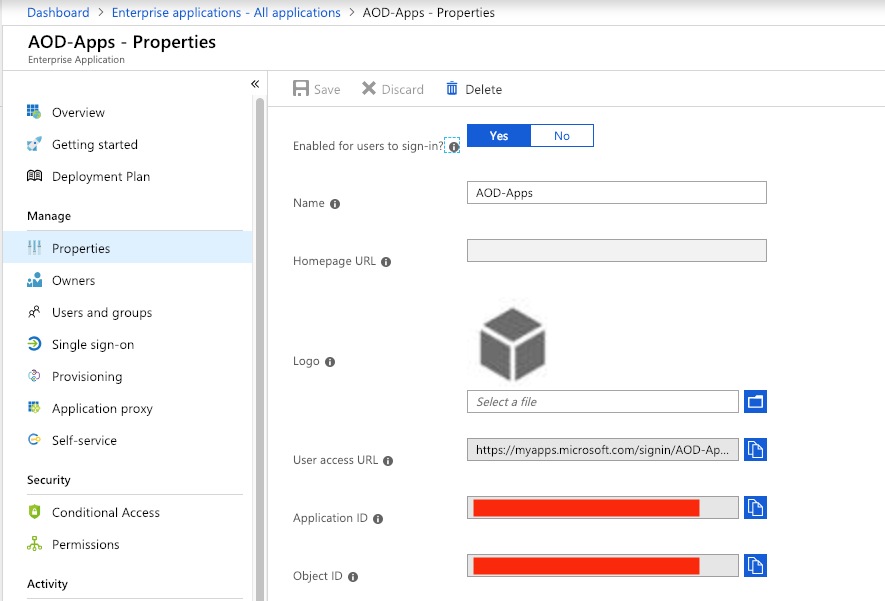
Task: Click the Homepage URL field
Action: point(617,251)
